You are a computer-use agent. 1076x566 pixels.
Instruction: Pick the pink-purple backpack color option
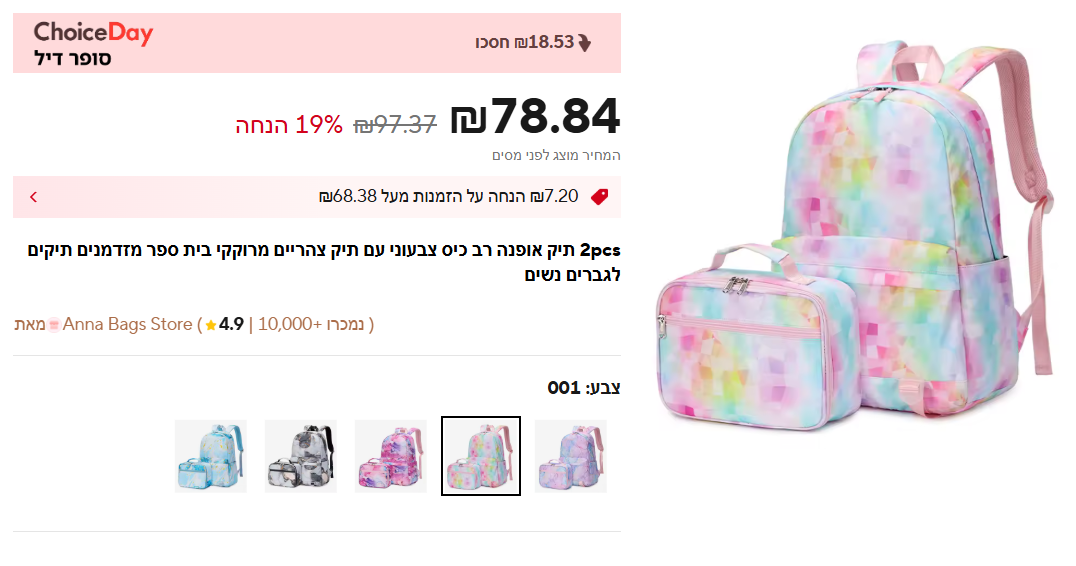click(391, 456)
